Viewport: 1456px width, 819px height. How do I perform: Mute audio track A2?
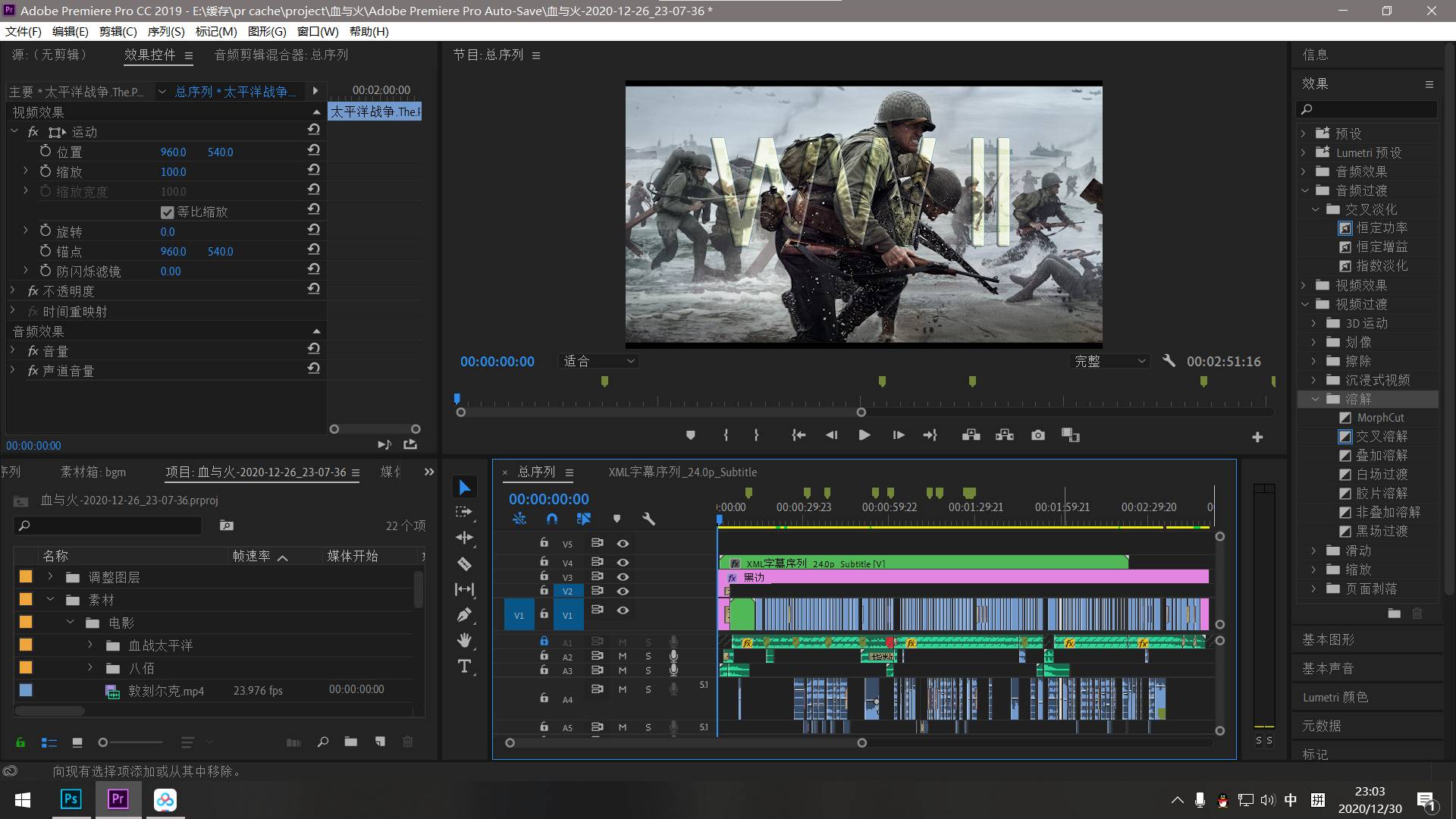pyautogui.click(x=623, y=656)
